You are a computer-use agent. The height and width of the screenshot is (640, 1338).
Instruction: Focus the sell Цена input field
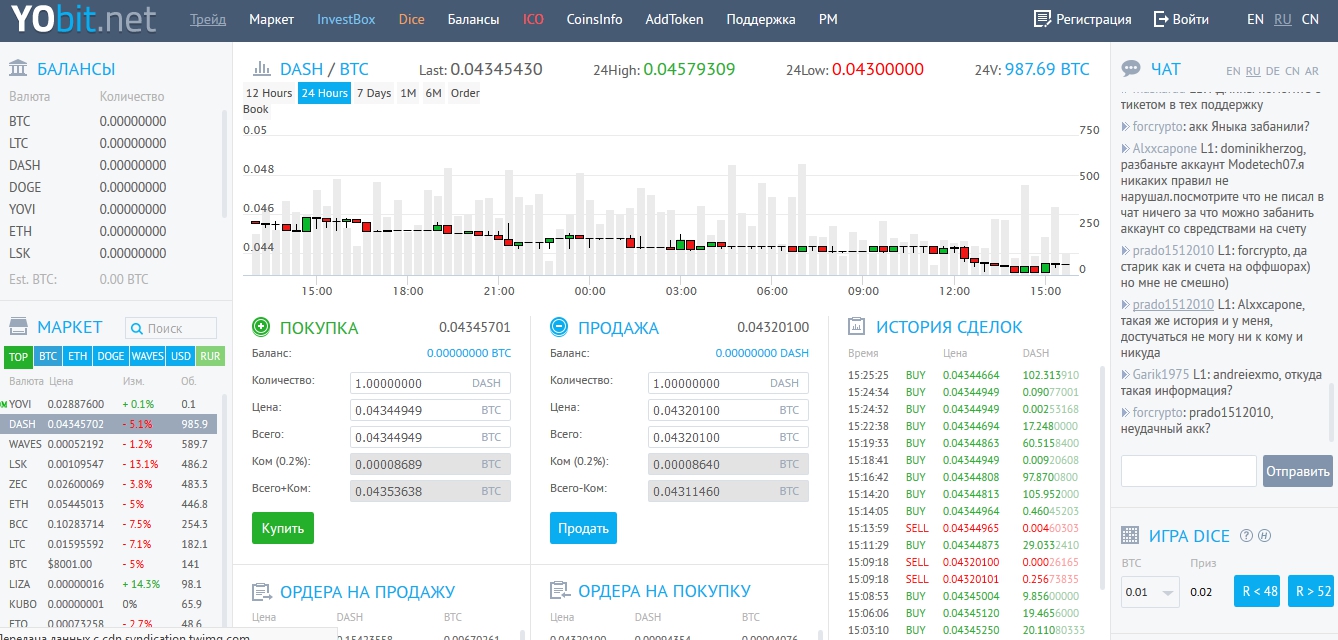(x=728, y=410)
